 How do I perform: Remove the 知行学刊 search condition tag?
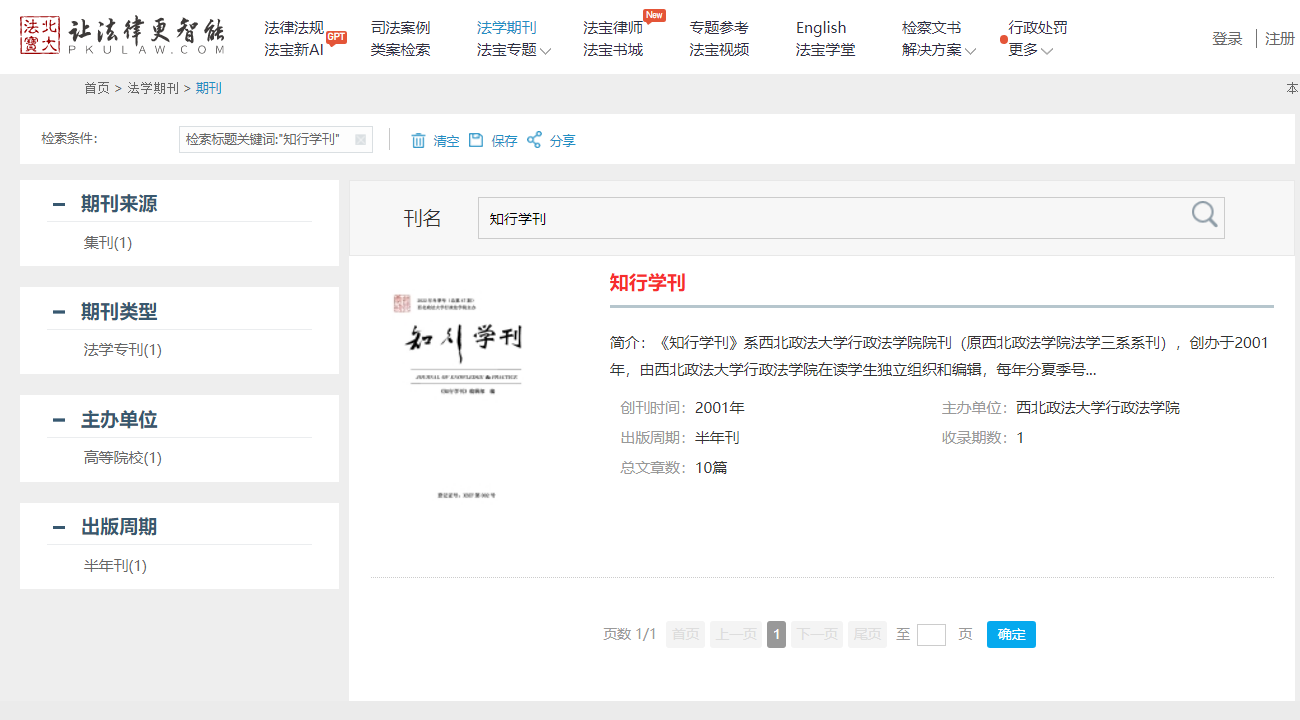[360, 140]
